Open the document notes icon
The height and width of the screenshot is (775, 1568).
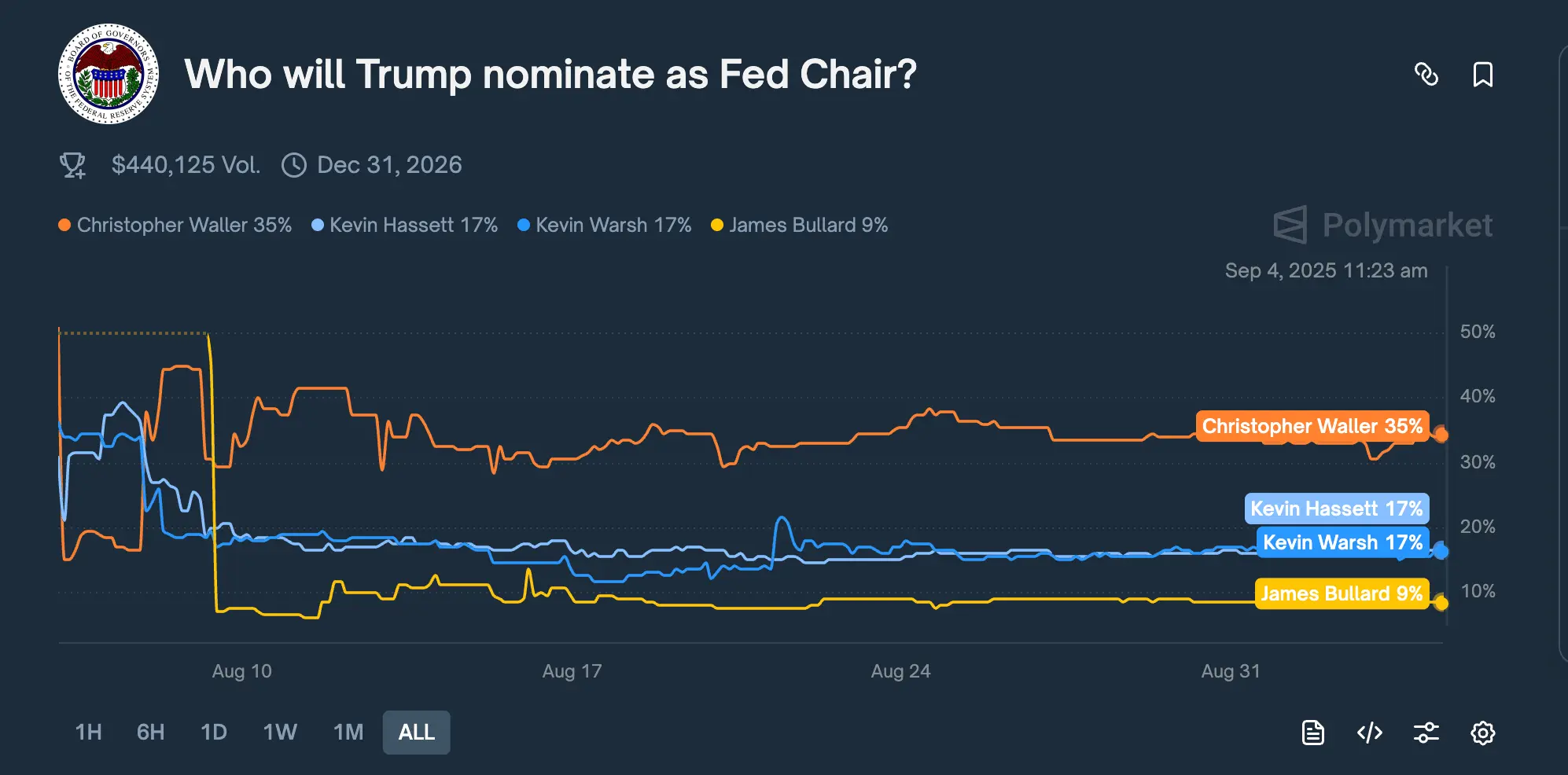1312,733
